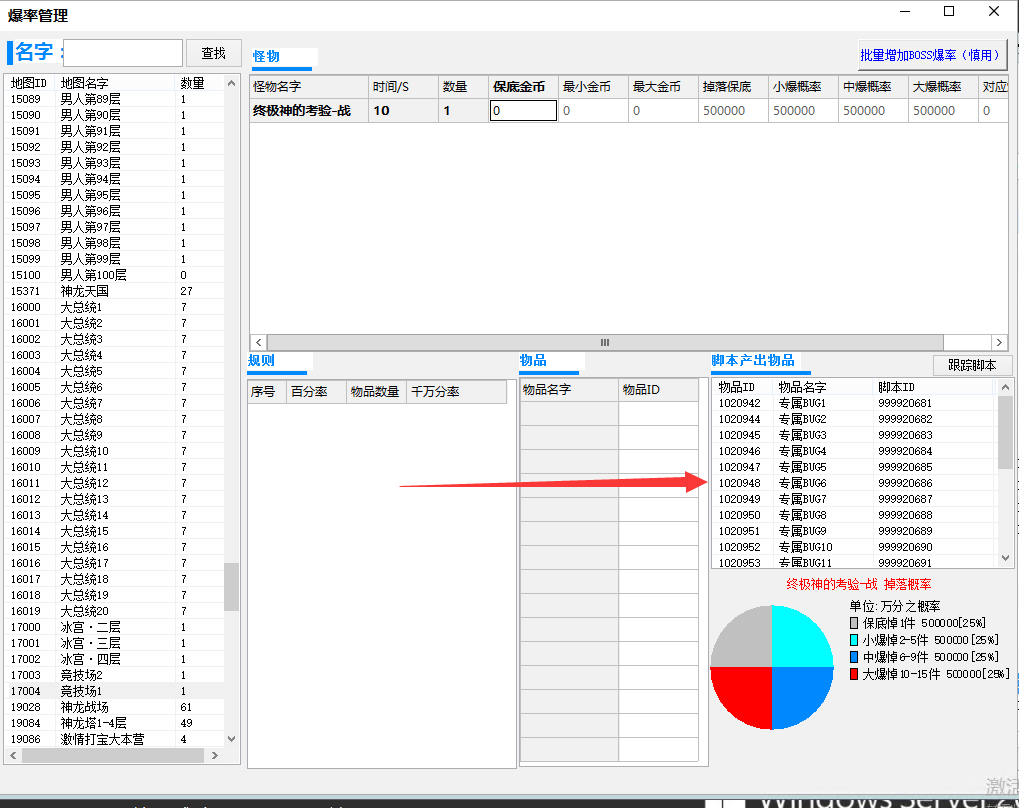Click map list horizontal scroll right arrow
Screen dimensions: 1019x808
coord(214,755)
